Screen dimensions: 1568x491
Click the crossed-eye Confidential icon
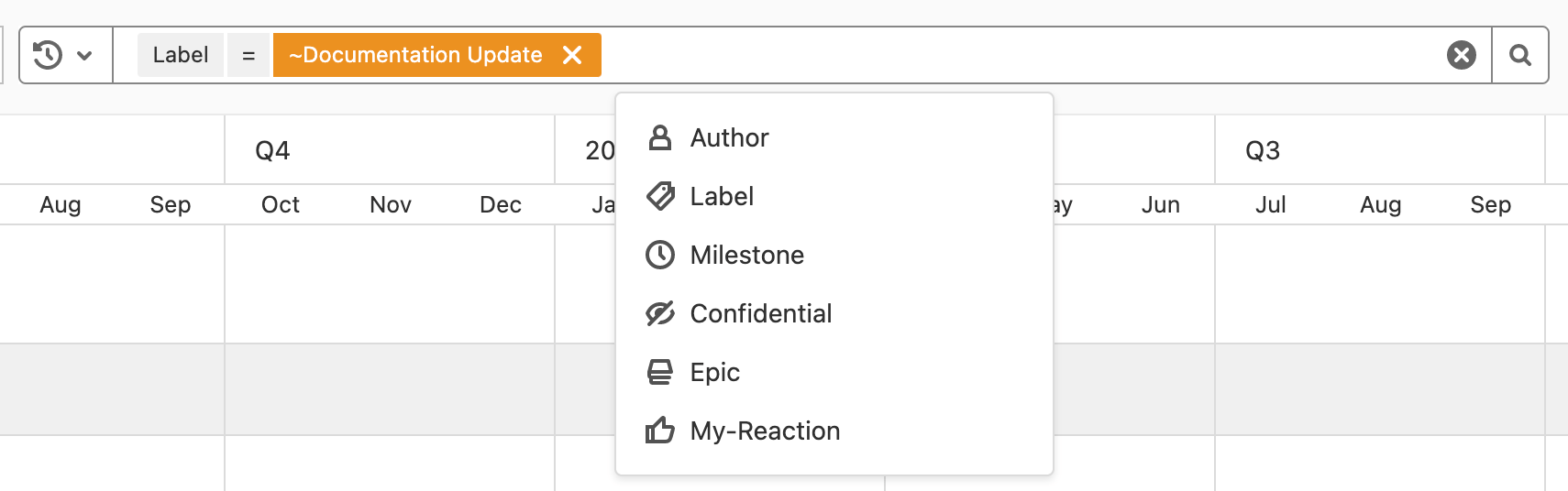coord(659,313)
